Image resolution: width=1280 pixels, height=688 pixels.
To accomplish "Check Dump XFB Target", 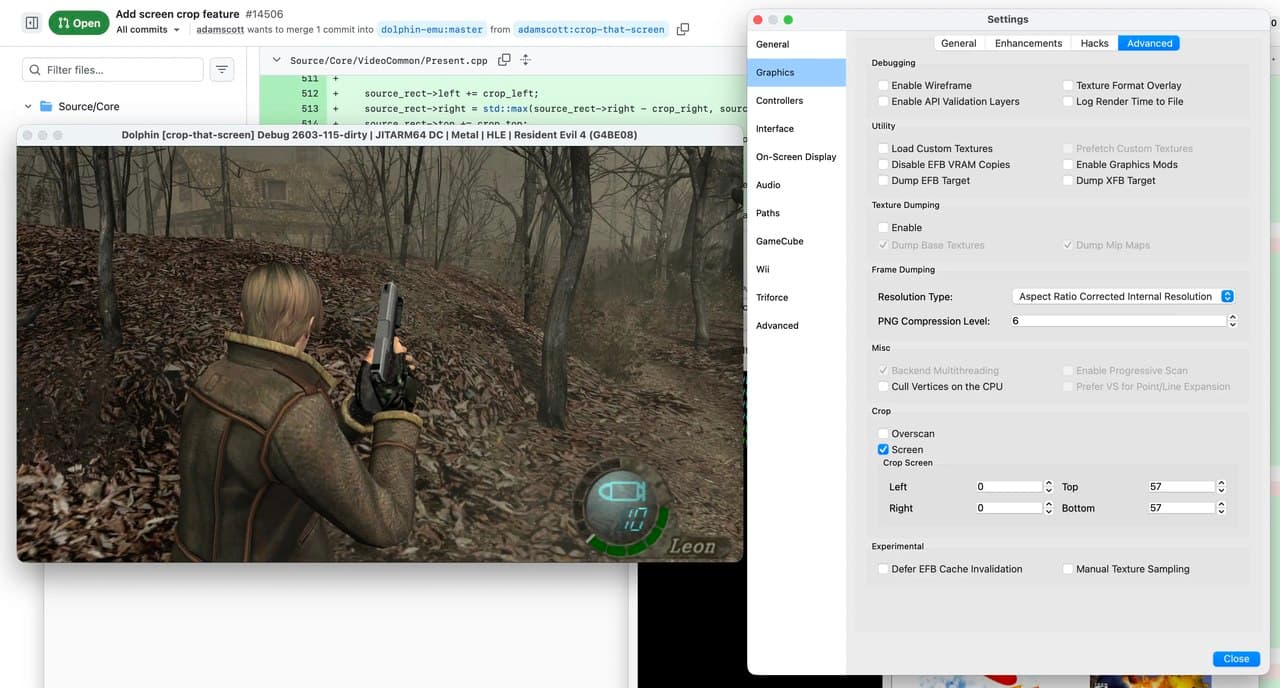I will [x=1067, y=181].
